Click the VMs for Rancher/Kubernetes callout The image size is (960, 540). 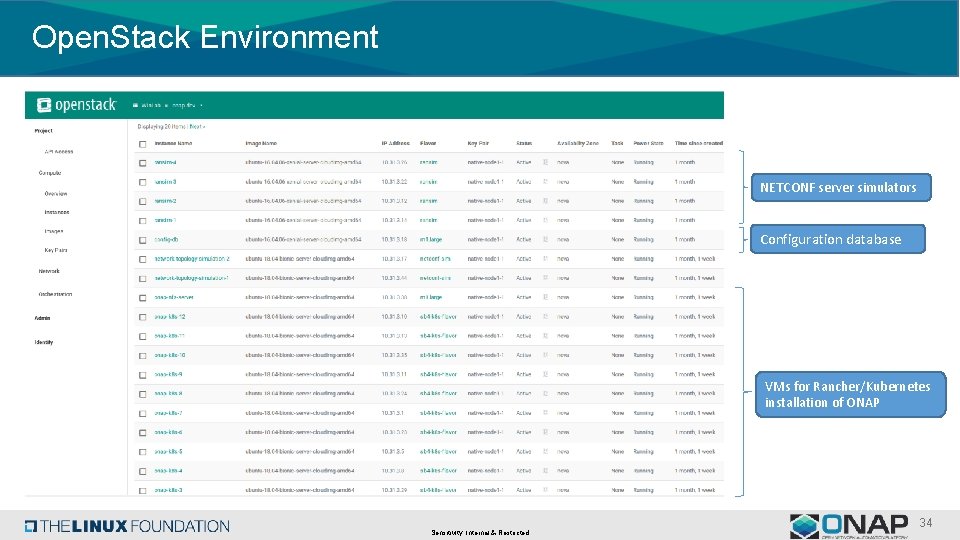point(850,394)
